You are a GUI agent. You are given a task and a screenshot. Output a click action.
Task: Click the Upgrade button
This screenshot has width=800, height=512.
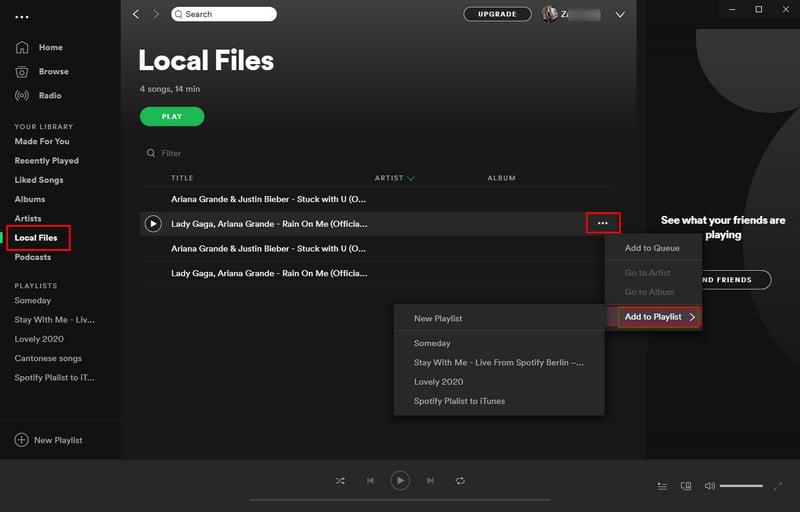[497, 14]
